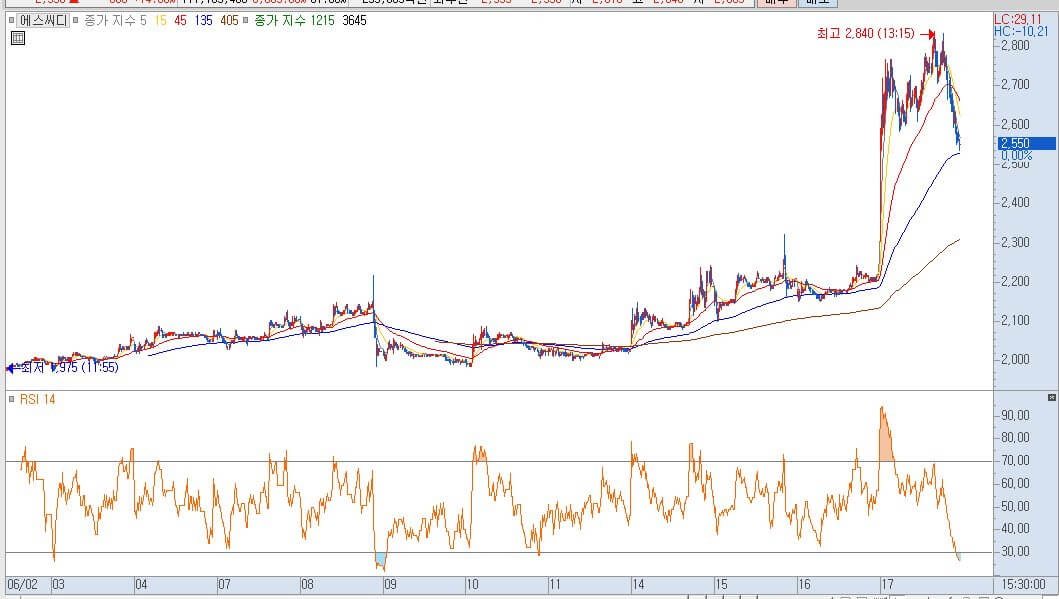This screenshot has width=1059, height=599.
Task: Click the 2,400 price axis label
Action: pyautogui.click(x=1015, y=202)
